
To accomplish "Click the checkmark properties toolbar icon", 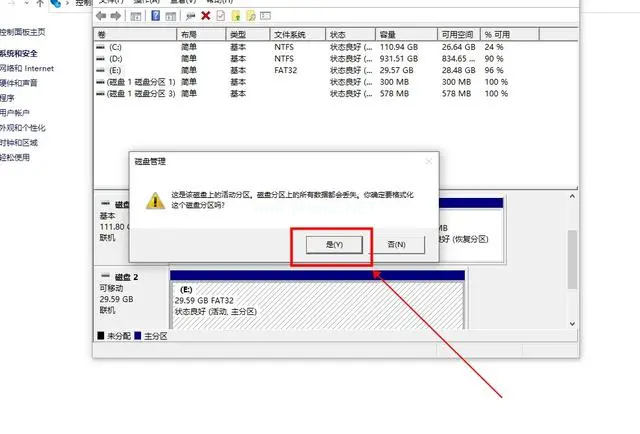I will (x=221, y=16).
